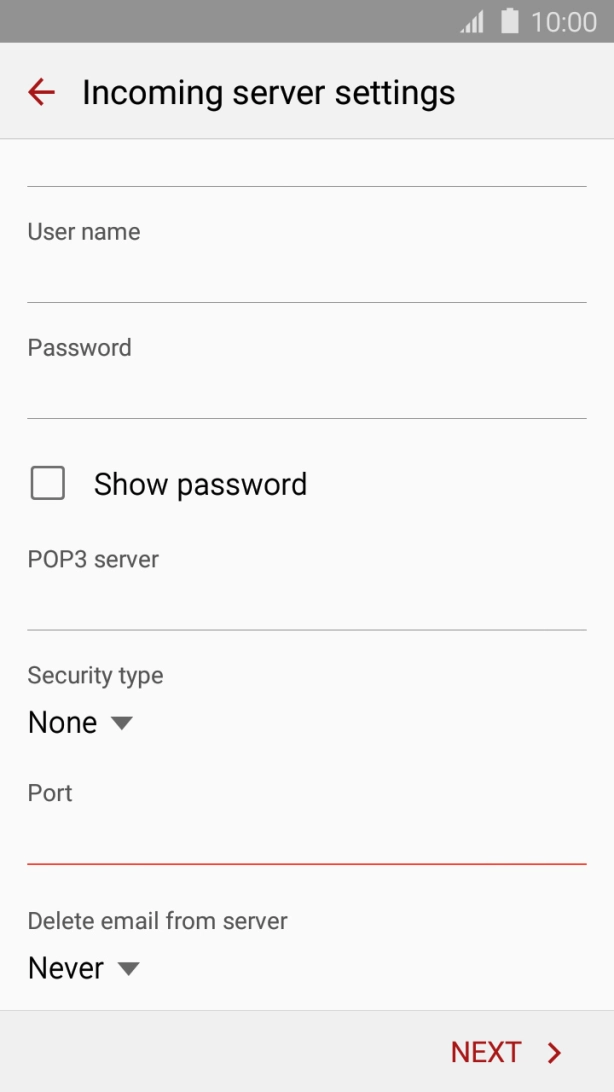Click the triangle next to Never
Viewport: 614px width, 1092px height.
(127, 968)
